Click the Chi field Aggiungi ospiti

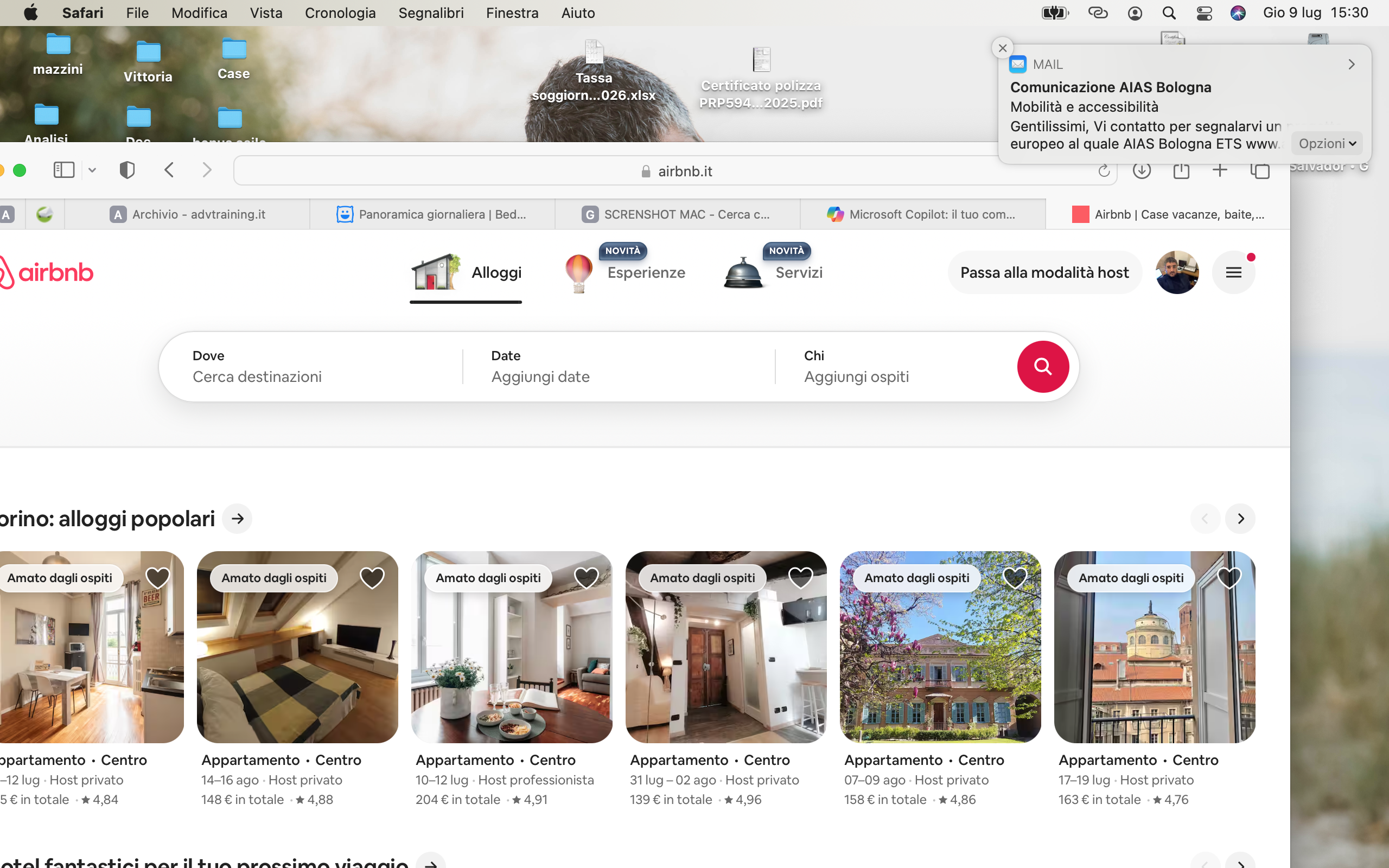pos(895,366)
